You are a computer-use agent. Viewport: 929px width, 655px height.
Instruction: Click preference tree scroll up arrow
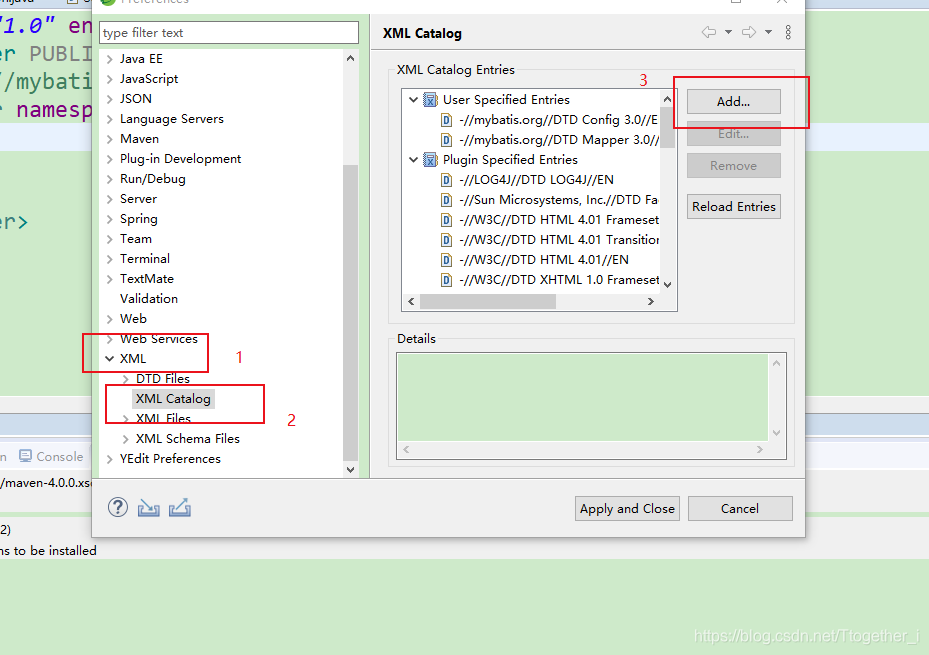coord(350,58)
